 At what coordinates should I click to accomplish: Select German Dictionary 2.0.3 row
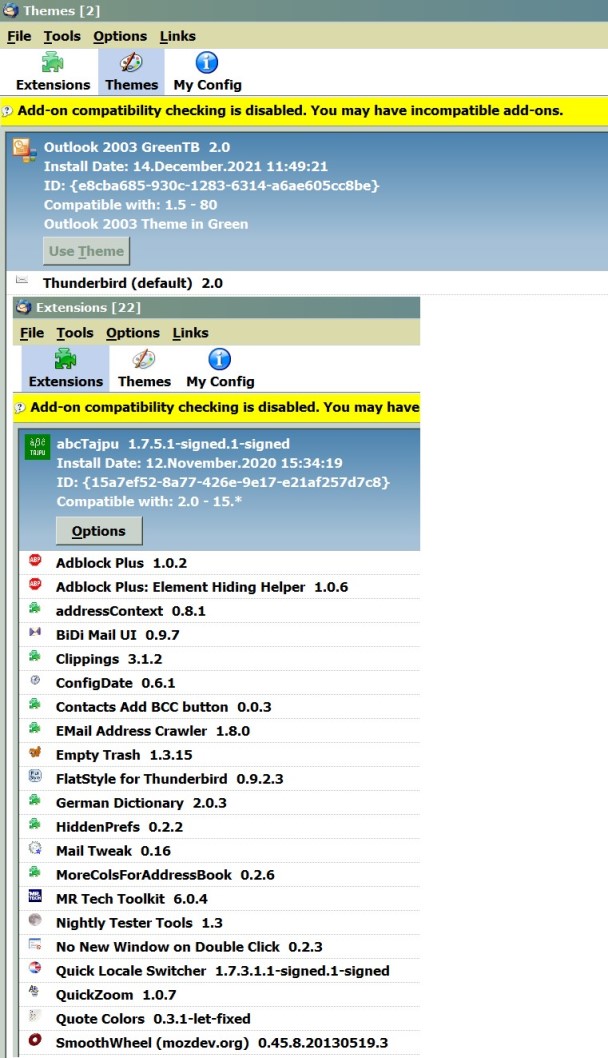pyautogui.click(x=219, y=803)
